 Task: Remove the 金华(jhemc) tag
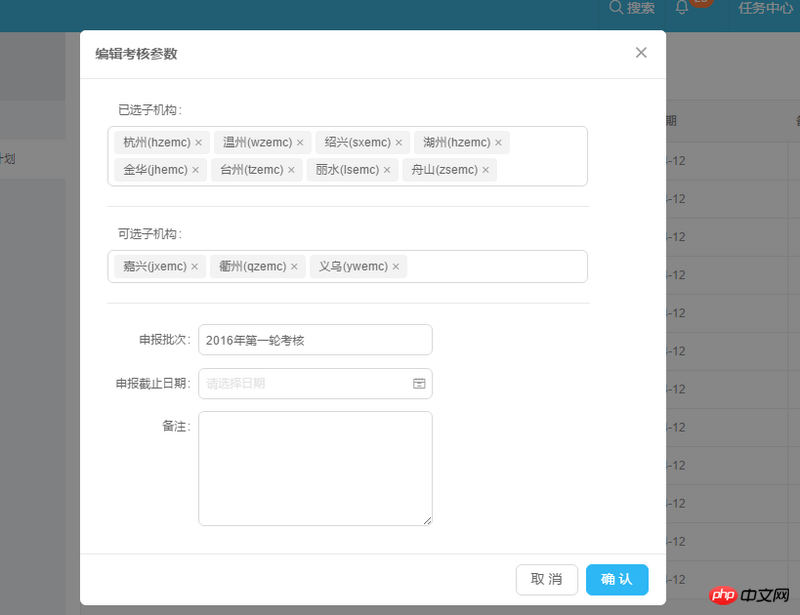[x=196, y=170]
